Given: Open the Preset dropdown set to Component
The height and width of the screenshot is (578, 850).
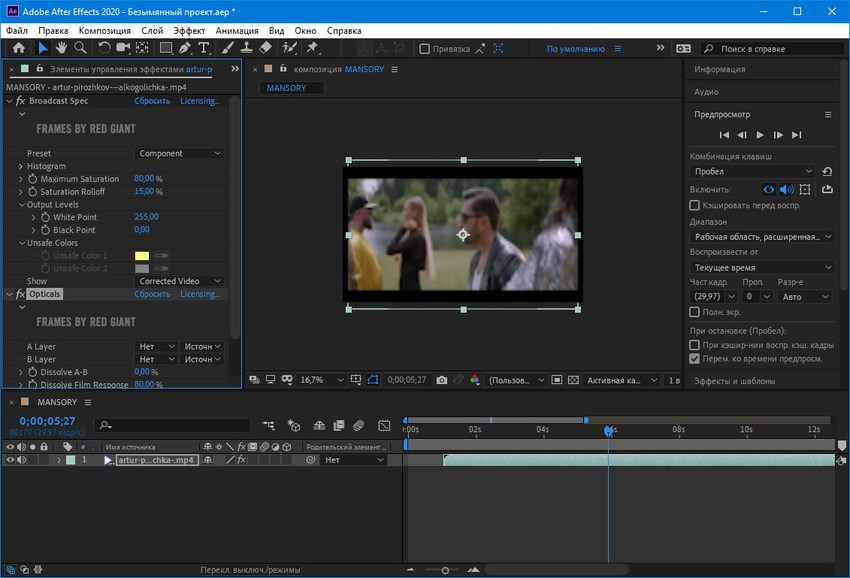Looking at the screenshot, I should (180, 153).
